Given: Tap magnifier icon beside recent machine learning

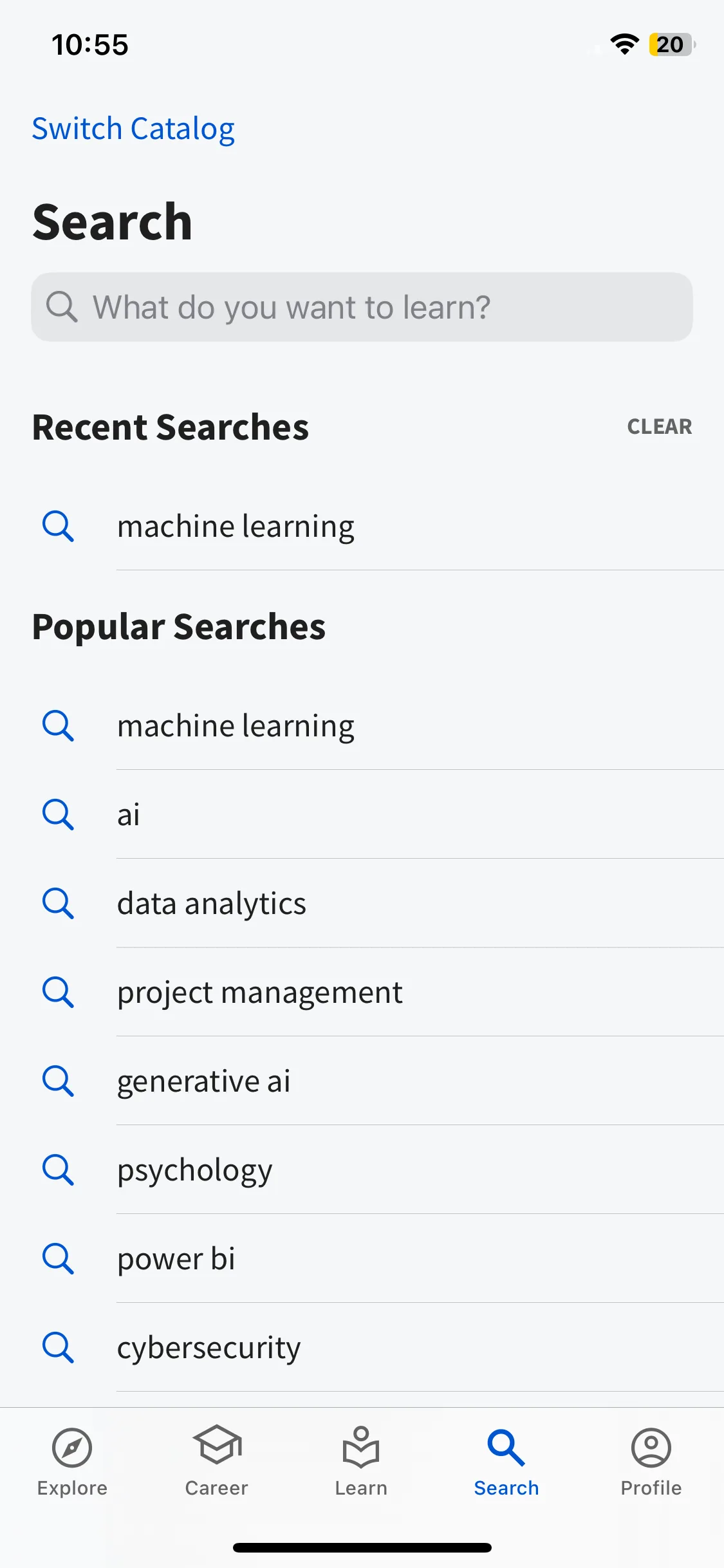Looking at the screenshot, I should tap(58, 527).
